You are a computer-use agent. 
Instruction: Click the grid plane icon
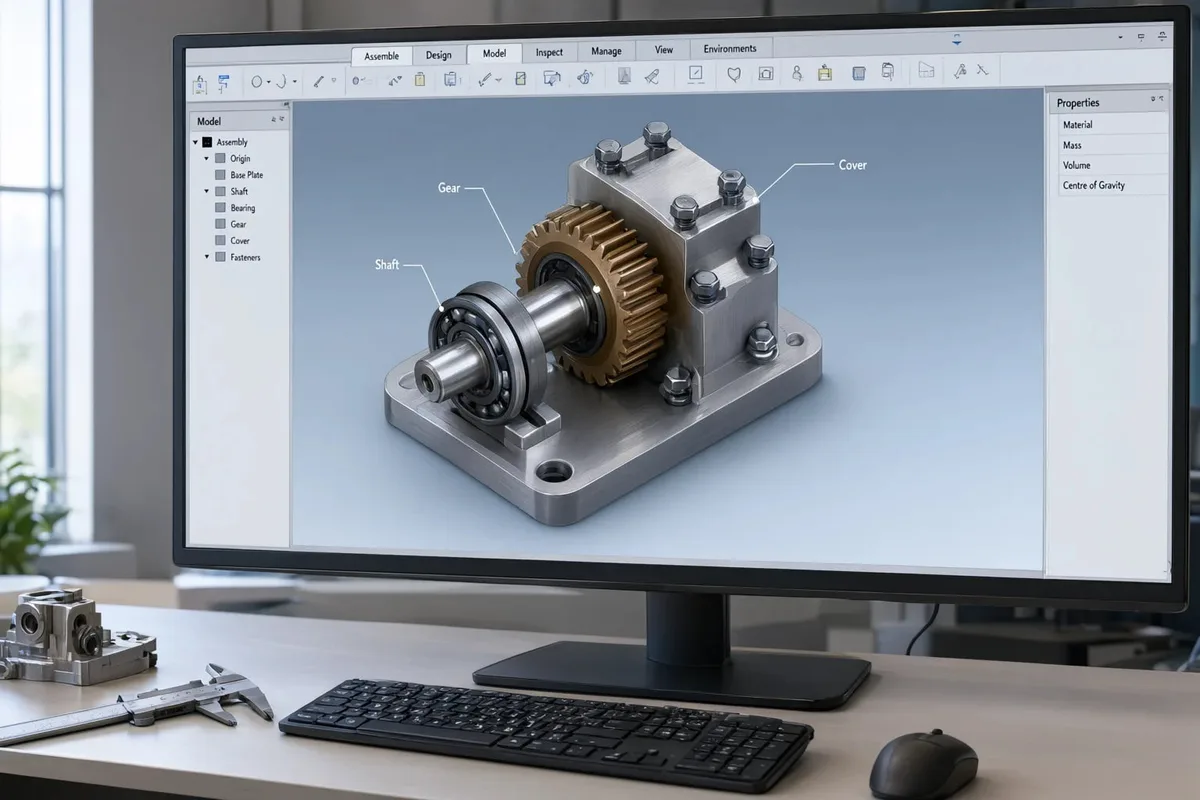pos(926,70)
